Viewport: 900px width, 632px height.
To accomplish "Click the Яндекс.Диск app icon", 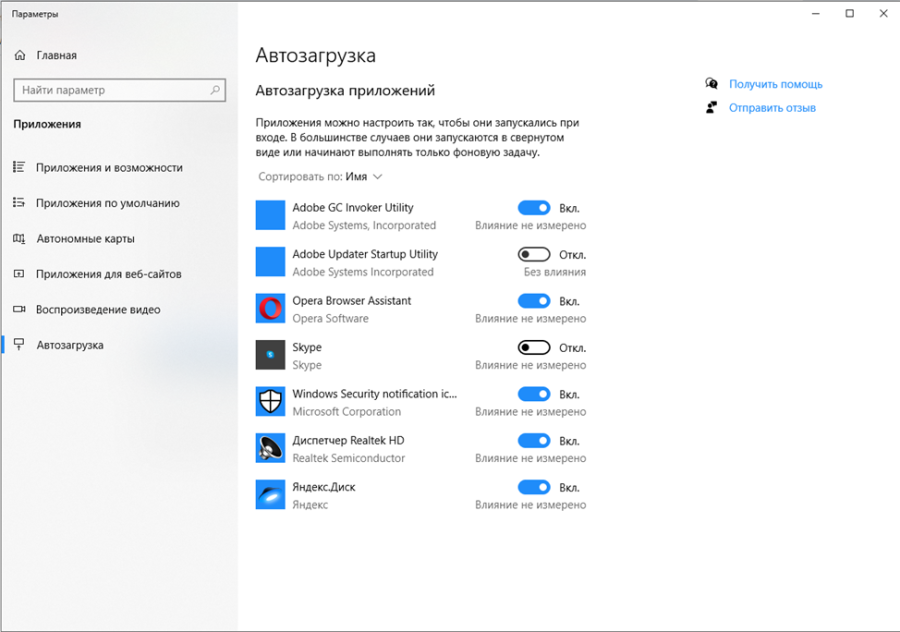I will pos(270,494).
